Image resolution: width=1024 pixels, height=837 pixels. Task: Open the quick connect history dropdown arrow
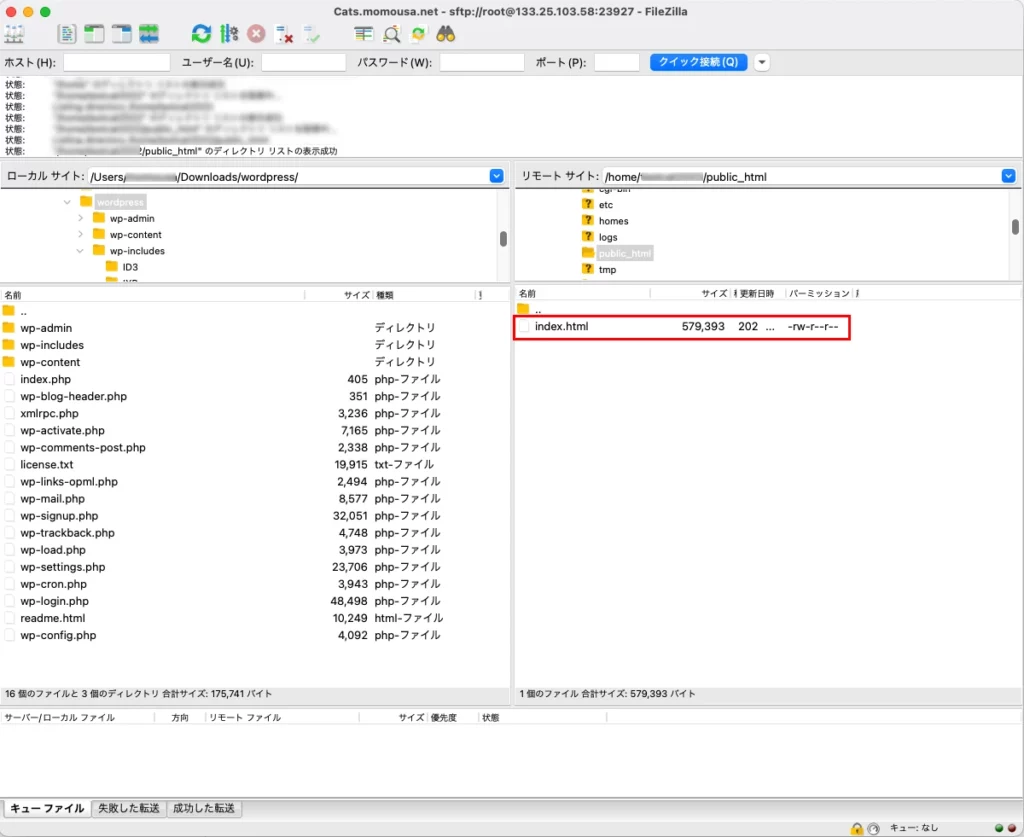762,62
